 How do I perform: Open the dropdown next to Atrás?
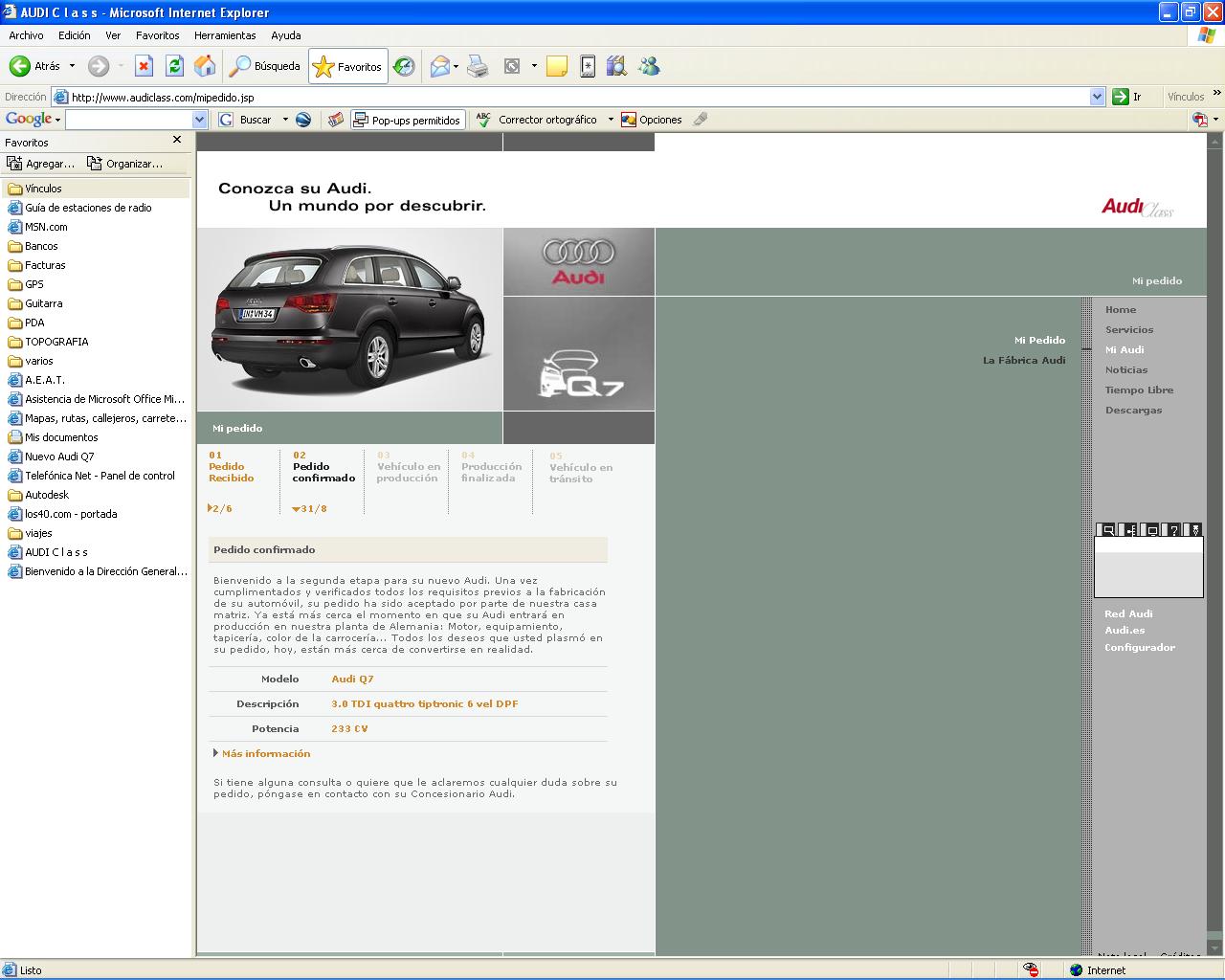(x=72, y=66)
